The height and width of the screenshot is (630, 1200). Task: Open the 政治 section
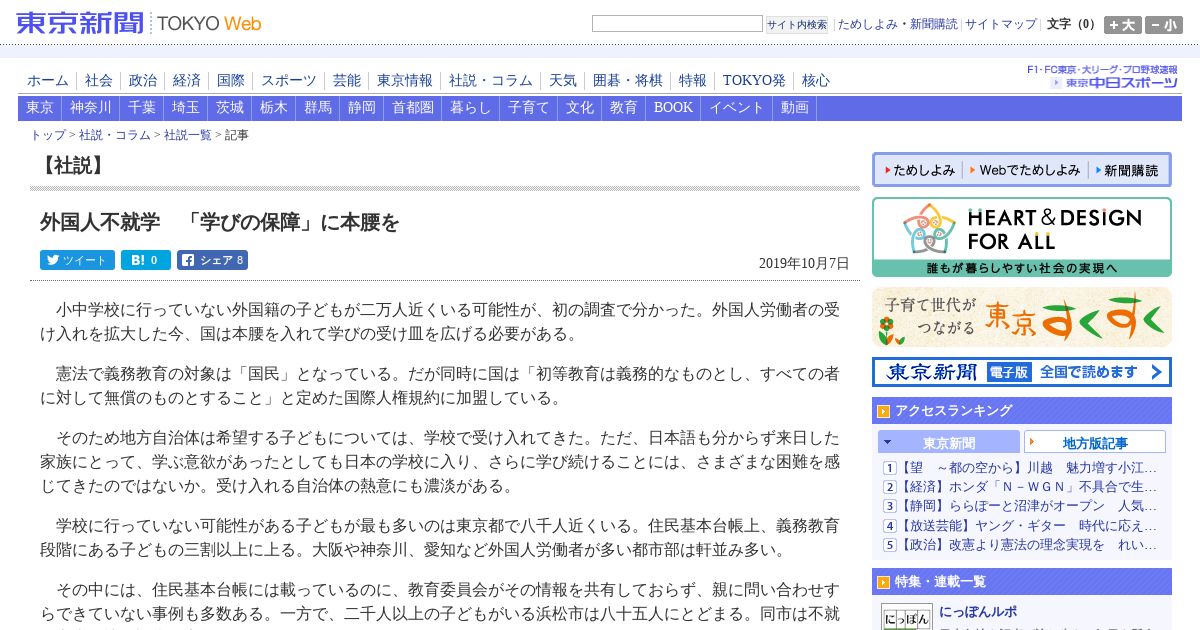coord(143,80)
